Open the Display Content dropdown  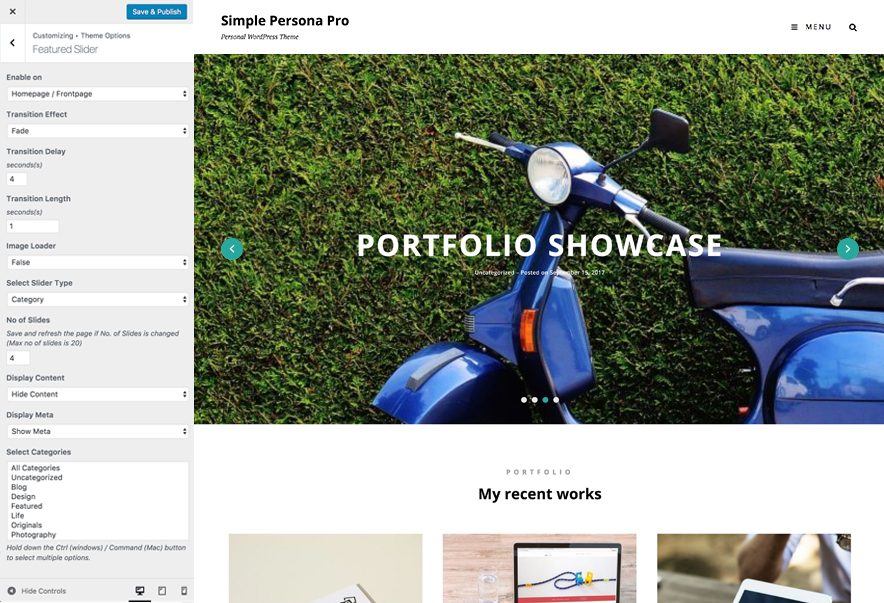pos(98,394)
